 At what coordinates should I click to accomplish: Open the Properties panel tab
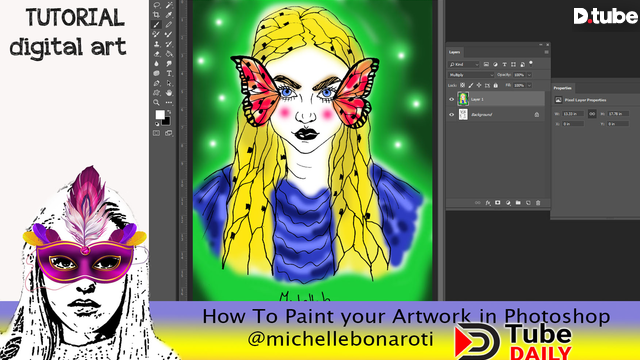(x=562, y=88)
